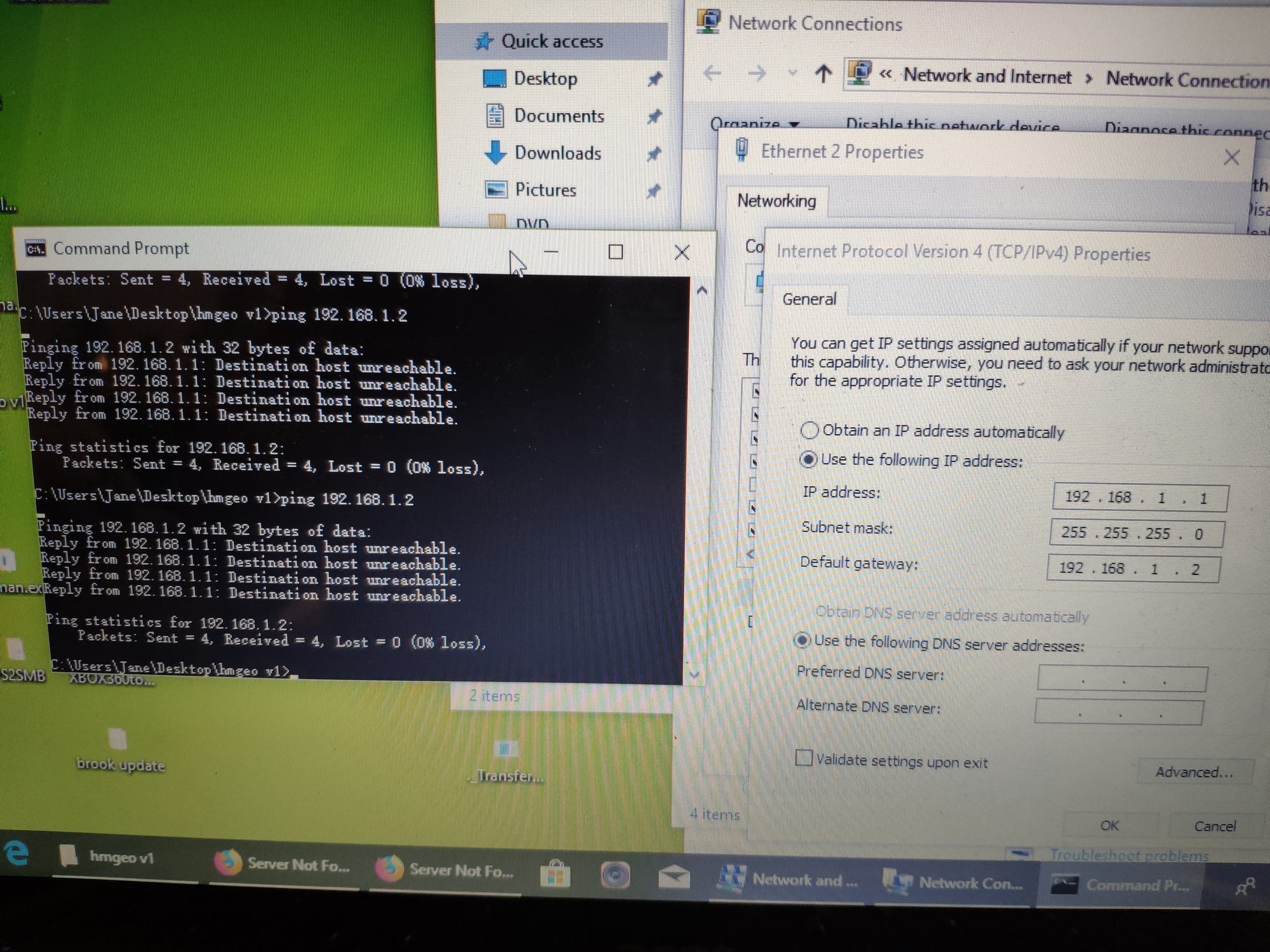Open the Networking tab in Ethernet 2 Properties
The image size is (1270, 952).
(x=776, y=201)
